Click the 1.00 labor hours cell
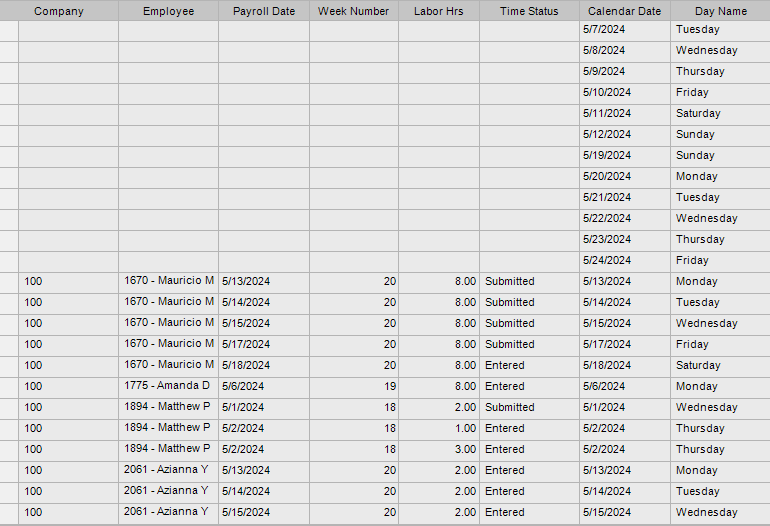 439,428
